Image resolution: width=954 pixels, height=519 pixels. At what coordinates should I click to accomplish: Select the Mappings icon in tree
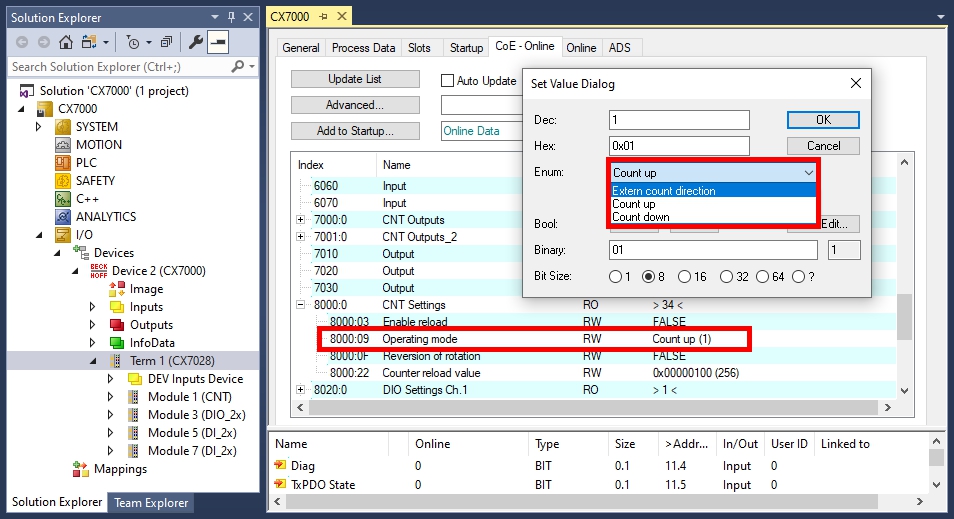[x=81, y=469]
